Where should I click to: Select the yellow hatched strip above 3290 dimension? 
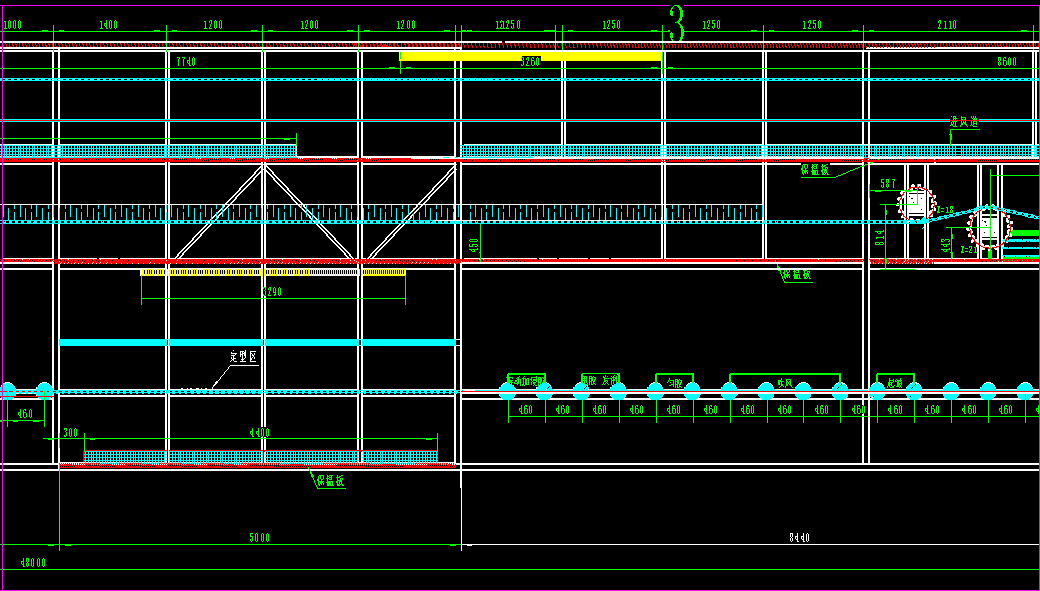273,272
